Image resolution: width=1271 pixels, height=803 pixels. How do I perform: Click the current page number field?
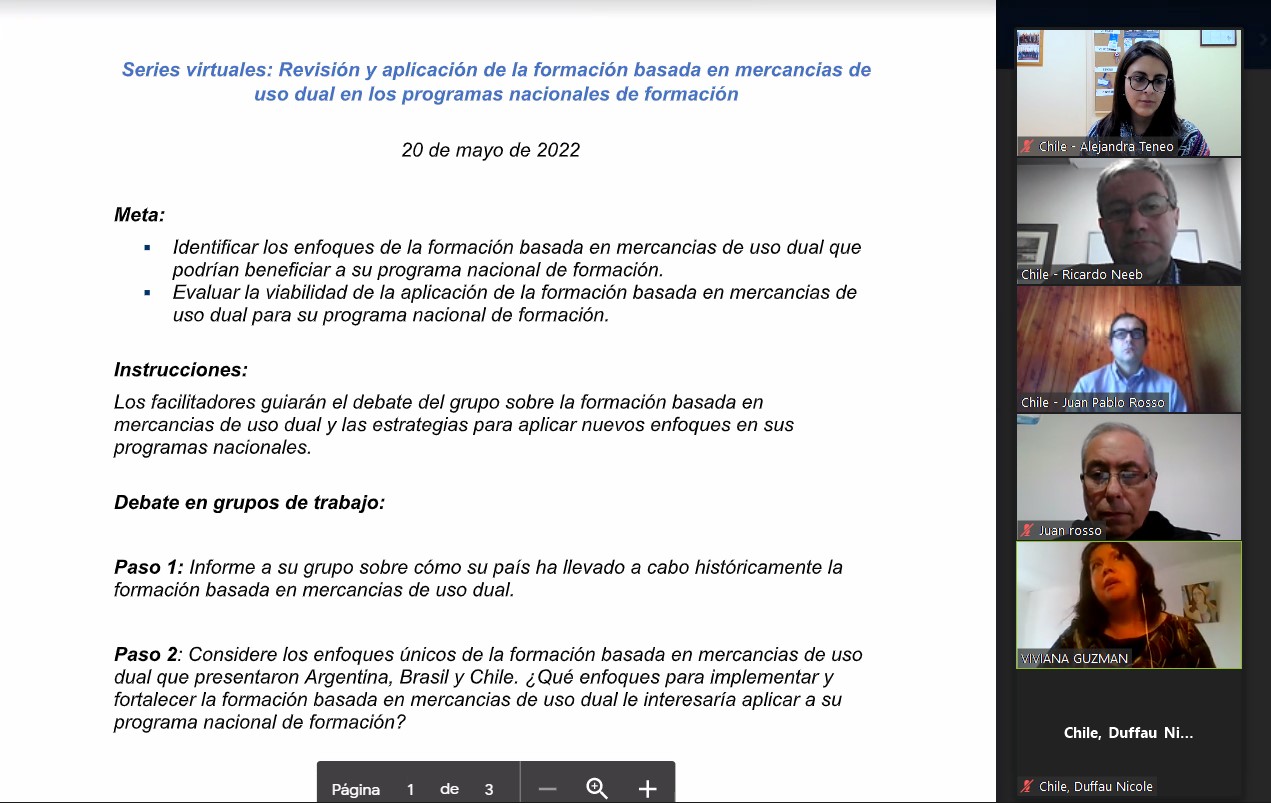point(410,789)
